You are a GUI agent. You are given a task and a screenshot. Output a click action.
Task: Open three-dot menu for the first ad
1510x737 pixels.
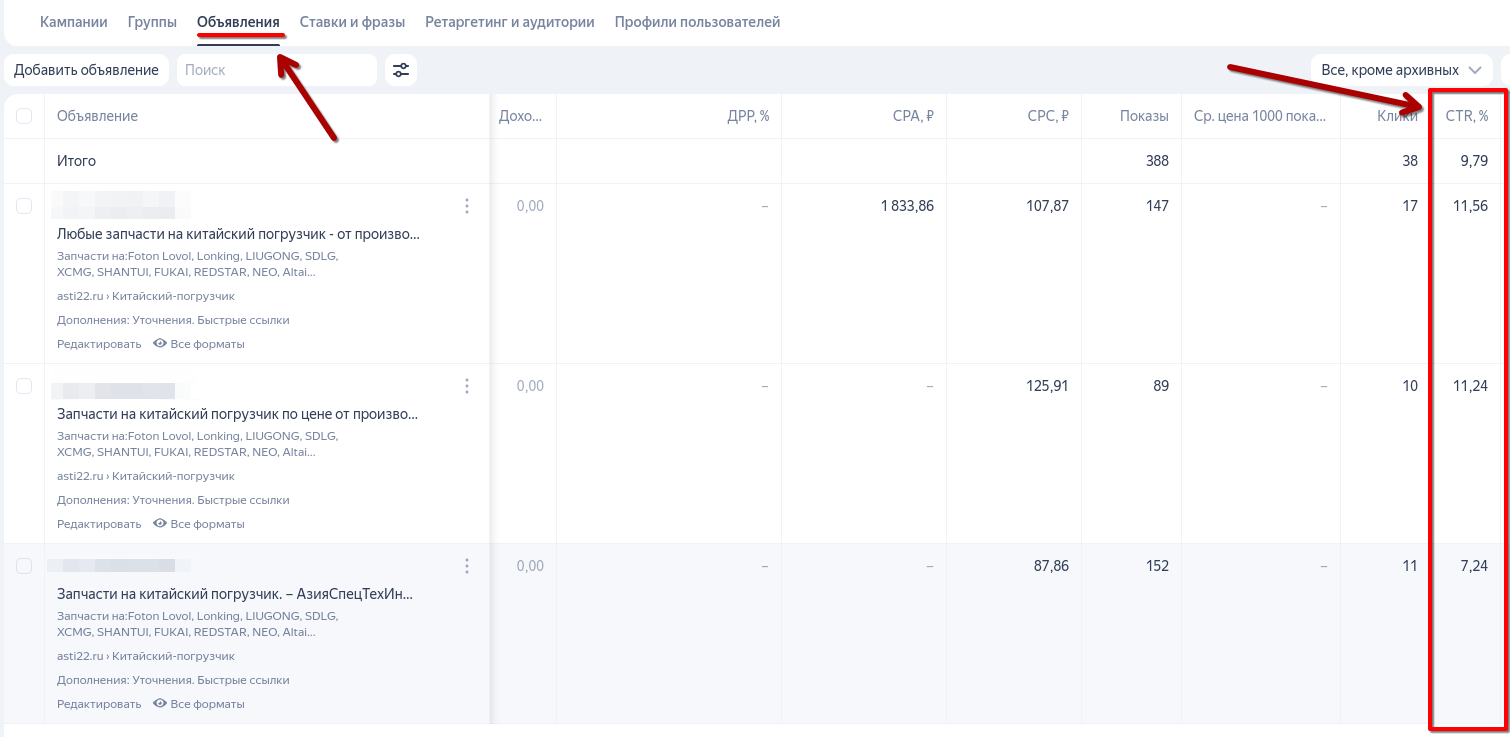pos(466,206)
